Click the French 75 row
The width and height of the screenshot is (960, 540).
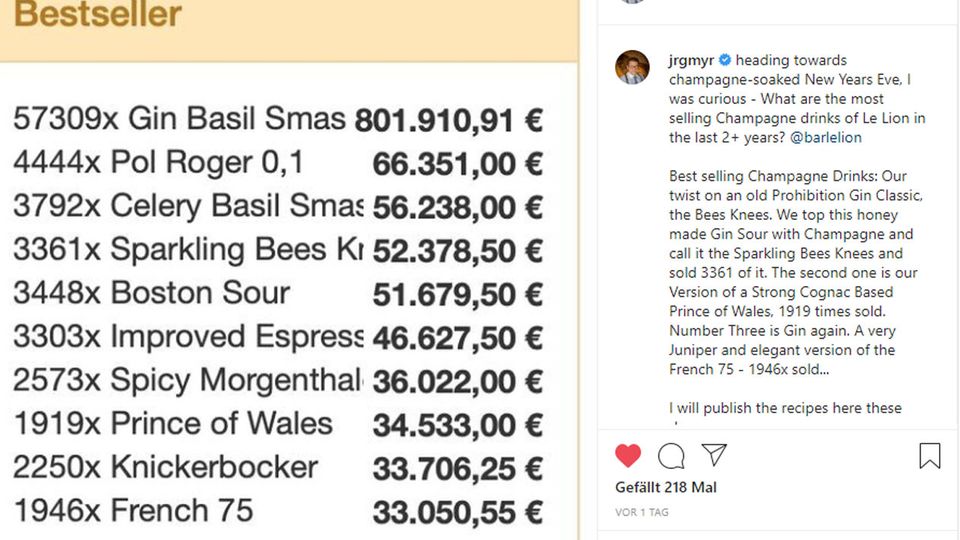coord(133,511)
